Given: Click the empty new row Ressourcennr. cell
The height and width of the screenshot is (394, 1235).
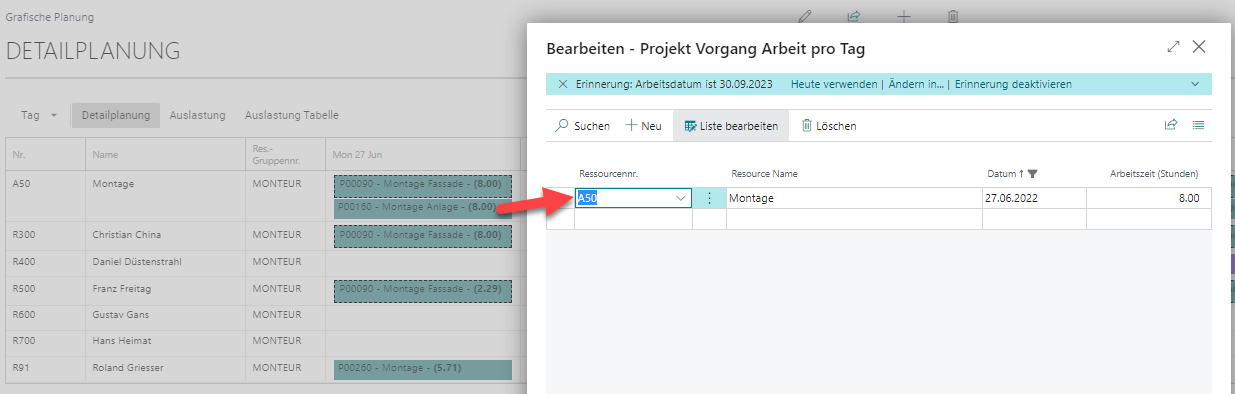Looking at the screenshot, I should pyautogui.click(x=633, y=219).
